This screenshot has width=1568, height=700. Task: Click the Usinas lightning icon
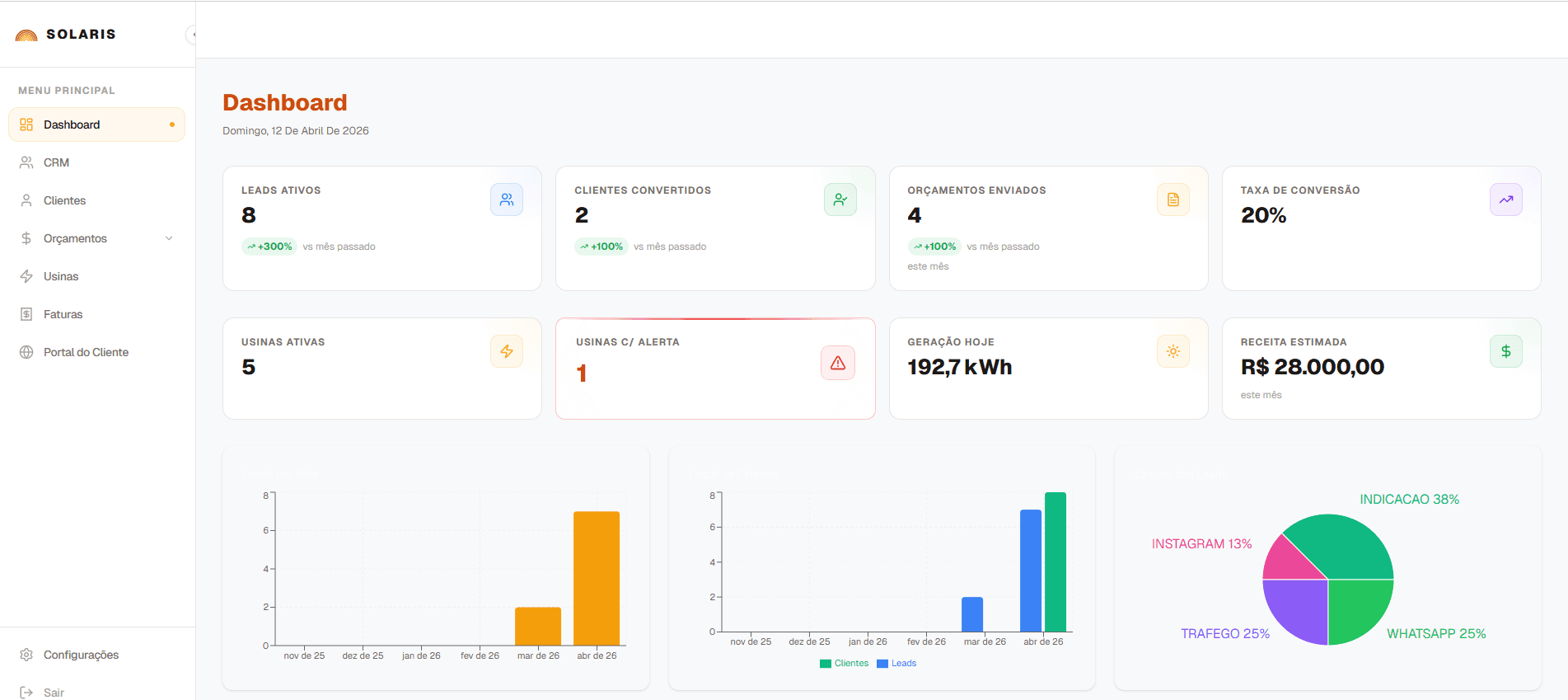tap(26, 276)
